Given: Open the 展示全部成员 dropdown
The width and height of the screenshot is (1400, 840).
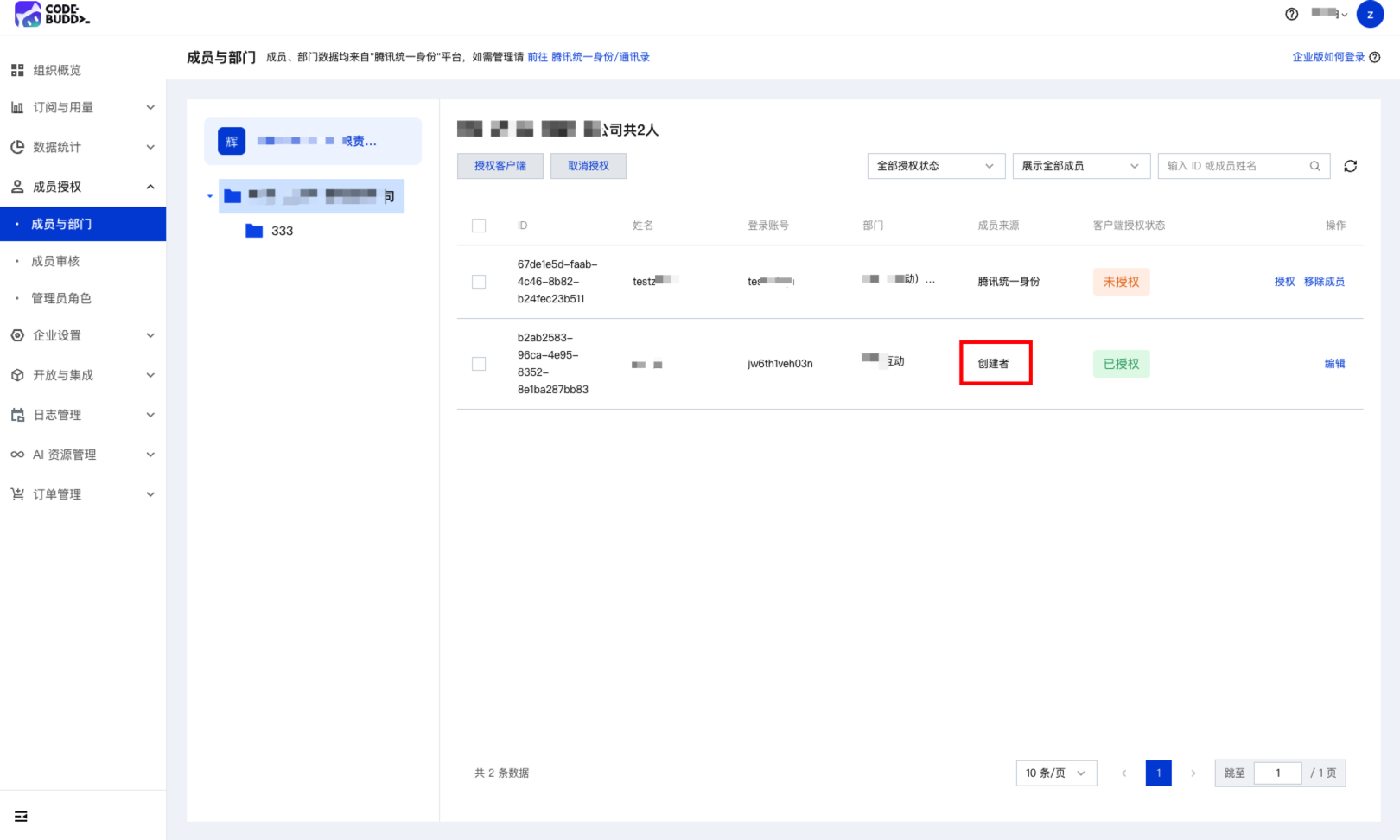Looking at the screenshot, I should pos(1080,166).
